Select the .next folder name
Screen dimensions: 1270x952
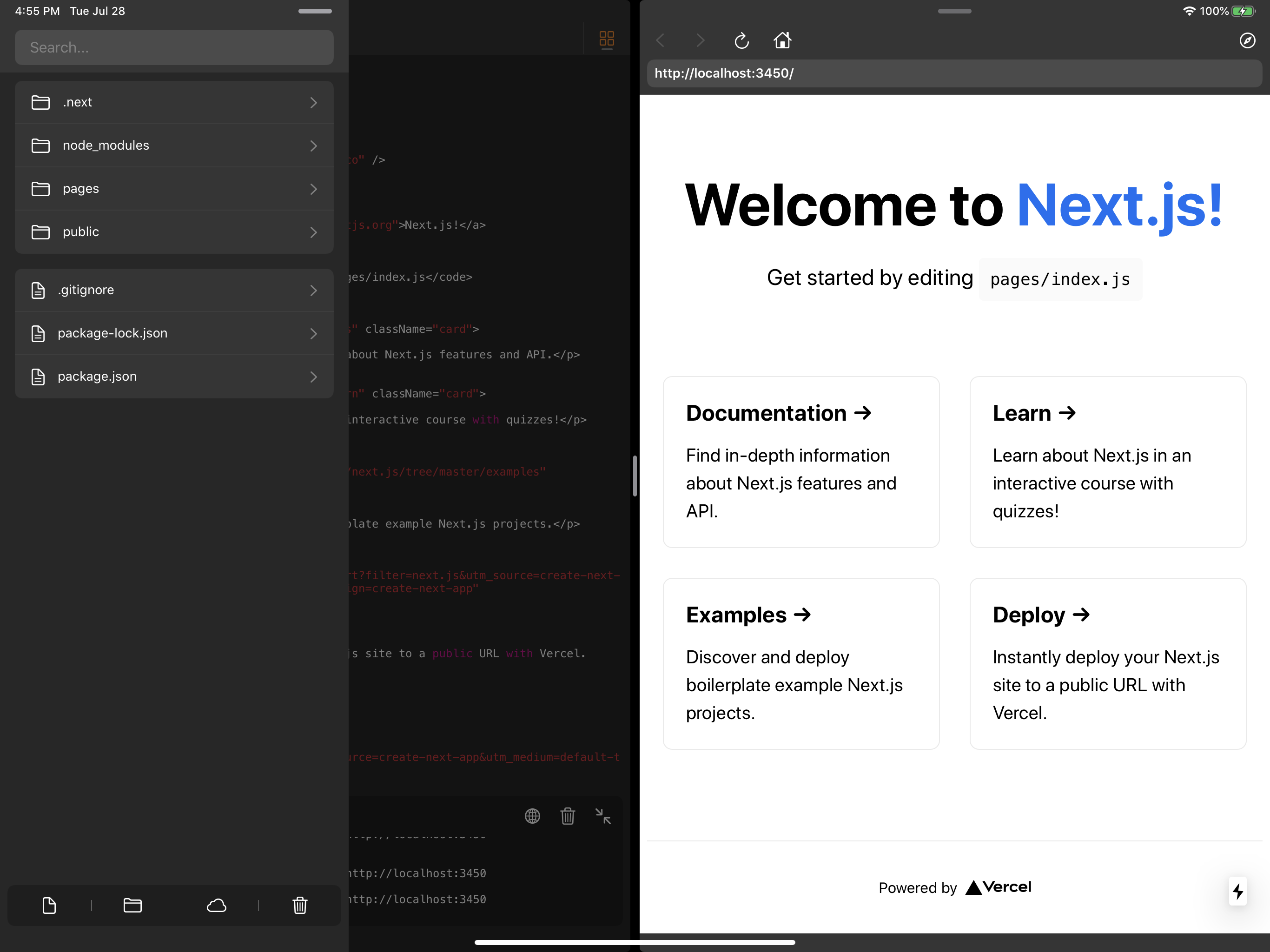click(x=77, y=102)
